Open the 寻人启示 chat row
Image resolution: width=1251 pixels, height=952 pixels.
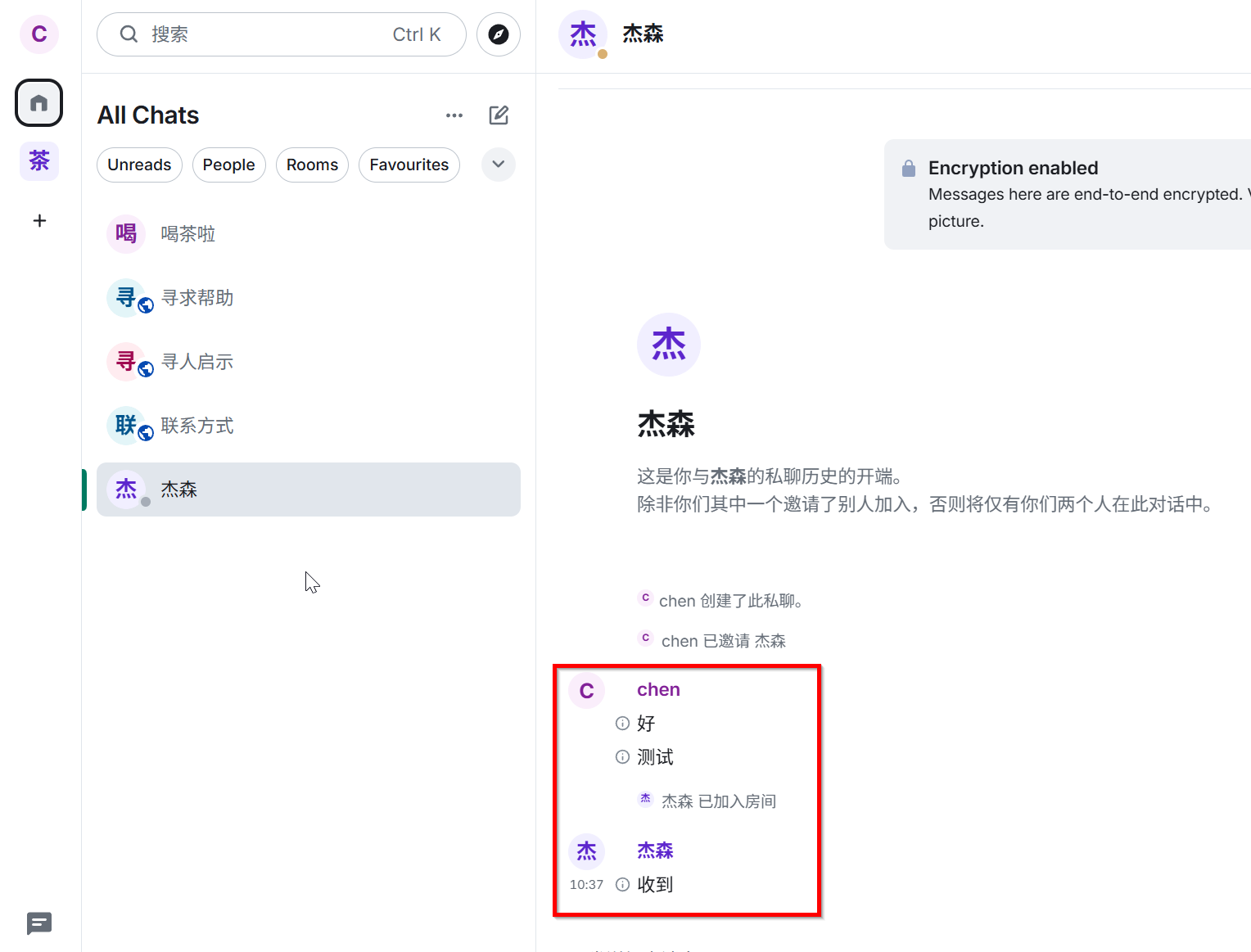[x=309, y=362]
